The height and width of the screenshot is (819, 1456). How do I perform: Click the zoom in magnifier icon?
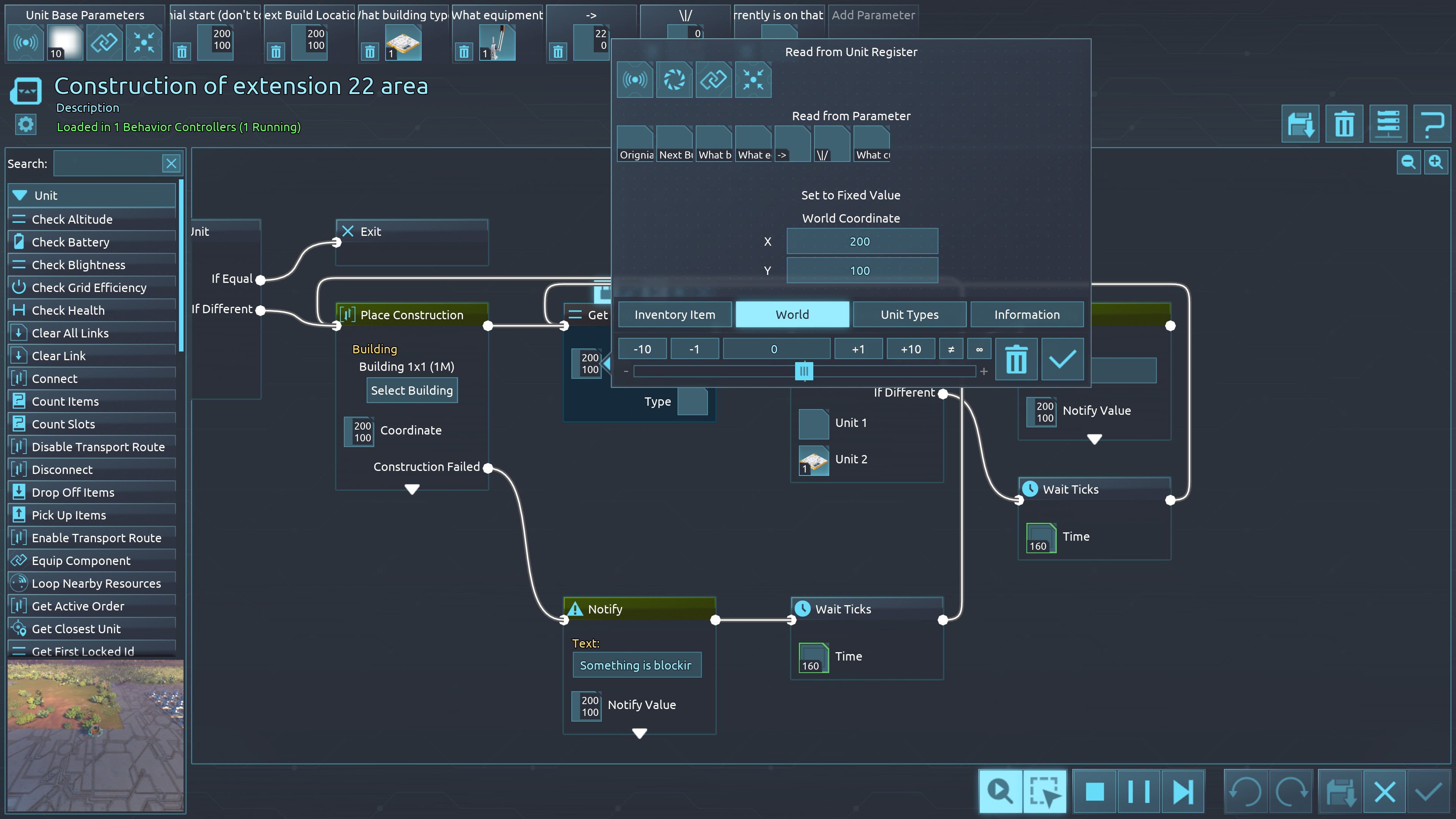point(1436,163)
